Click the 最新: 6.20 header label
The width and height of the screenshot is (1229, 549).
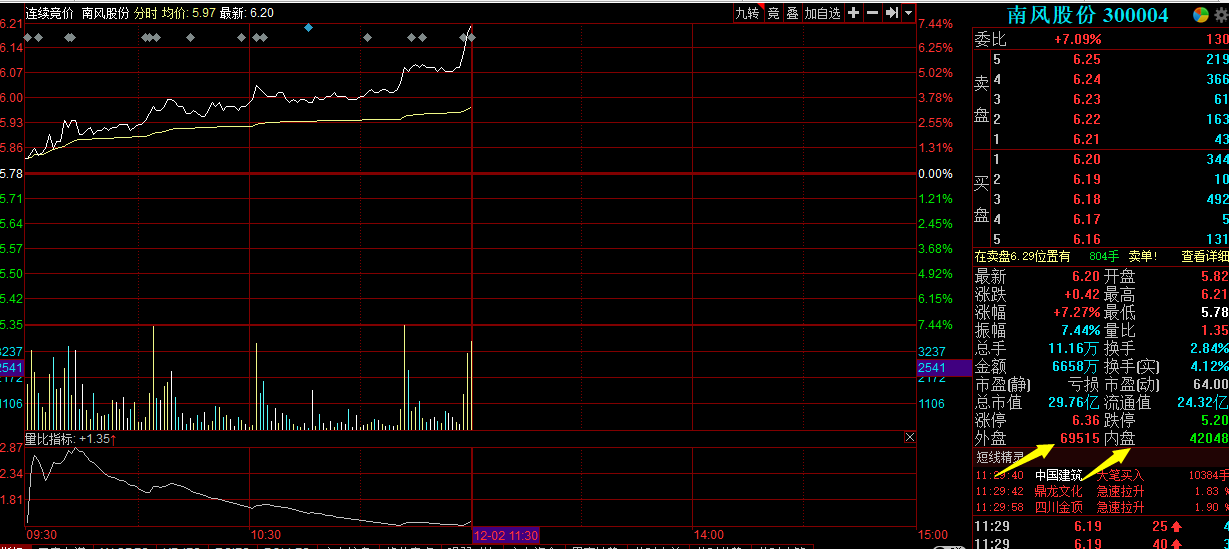click(x=246, y=13)
